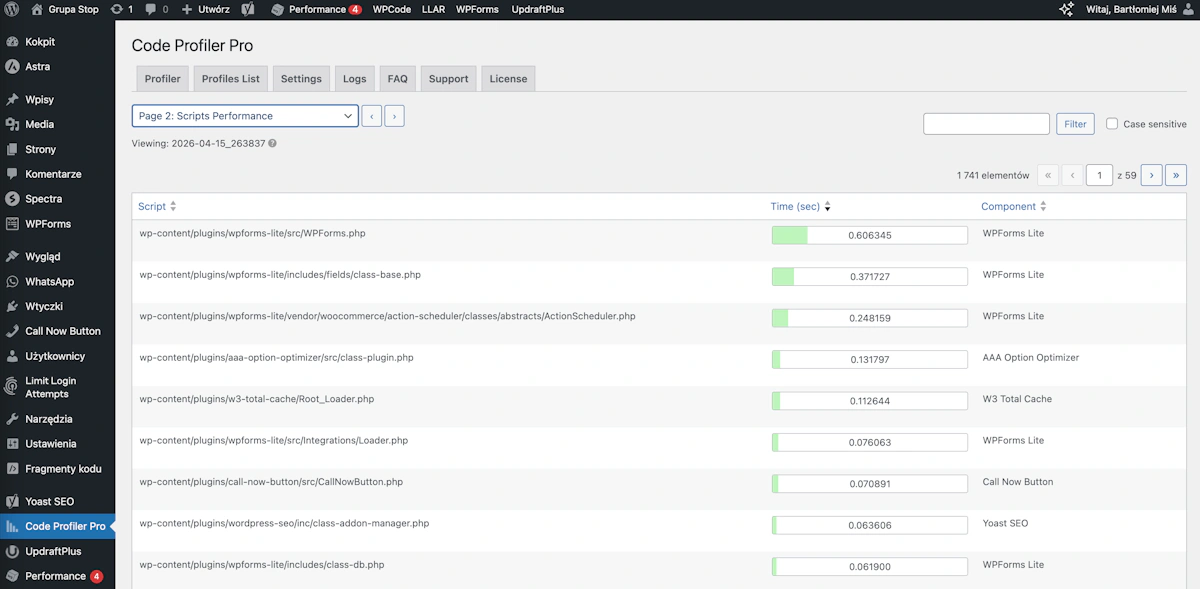1200x589 pixels.
Task: Open Wpisy pin icon in sidebar
Action: click(12, 100)
